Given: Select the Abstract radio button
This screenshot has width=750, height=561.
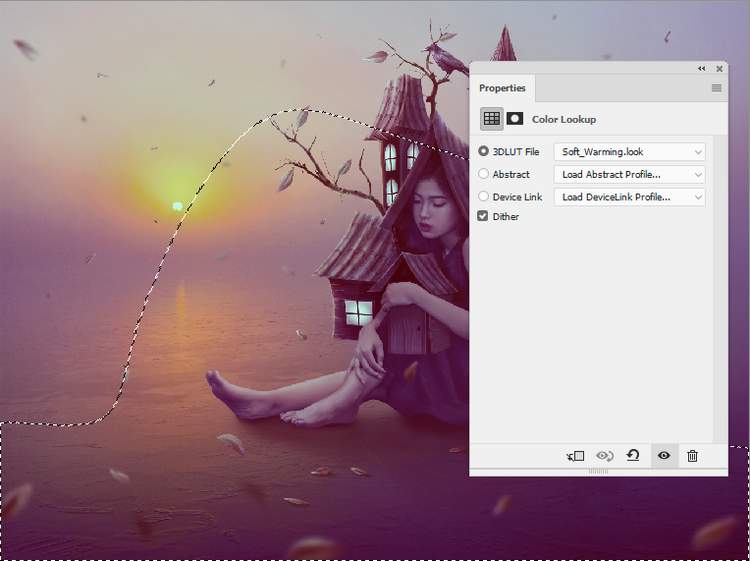Looking at the screenshot, I should coord(483,174).
